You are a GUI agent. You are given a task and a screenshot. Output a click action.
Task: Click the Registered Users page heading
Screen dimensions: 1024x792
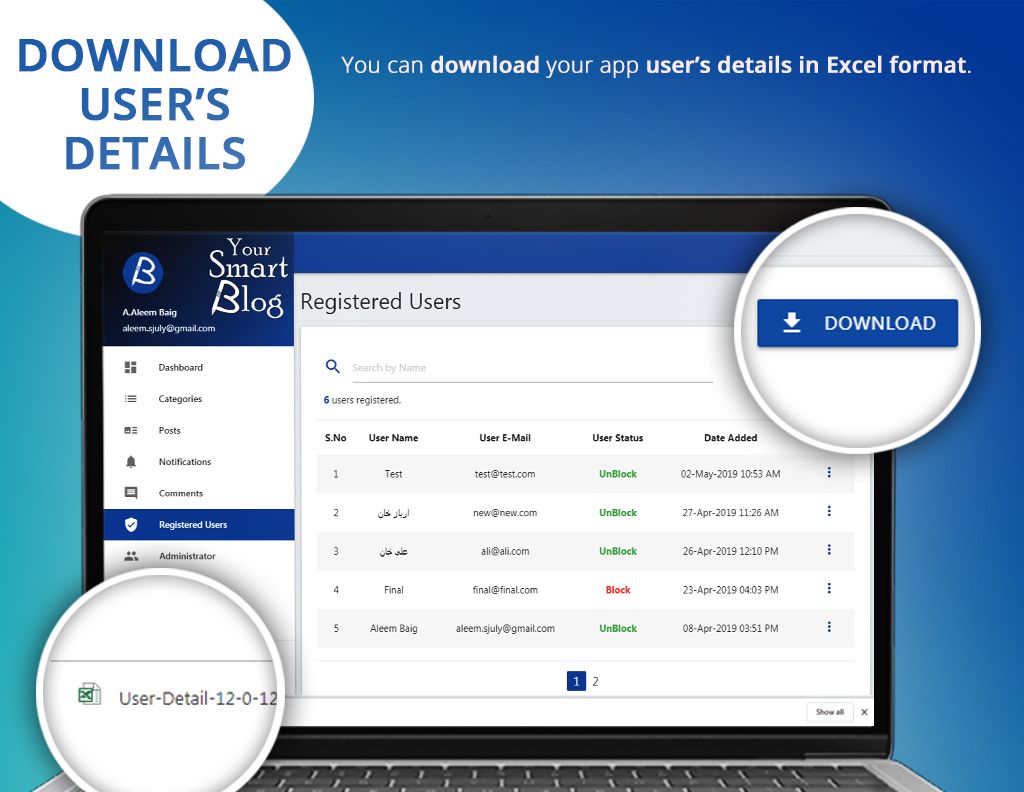point(381,302)
